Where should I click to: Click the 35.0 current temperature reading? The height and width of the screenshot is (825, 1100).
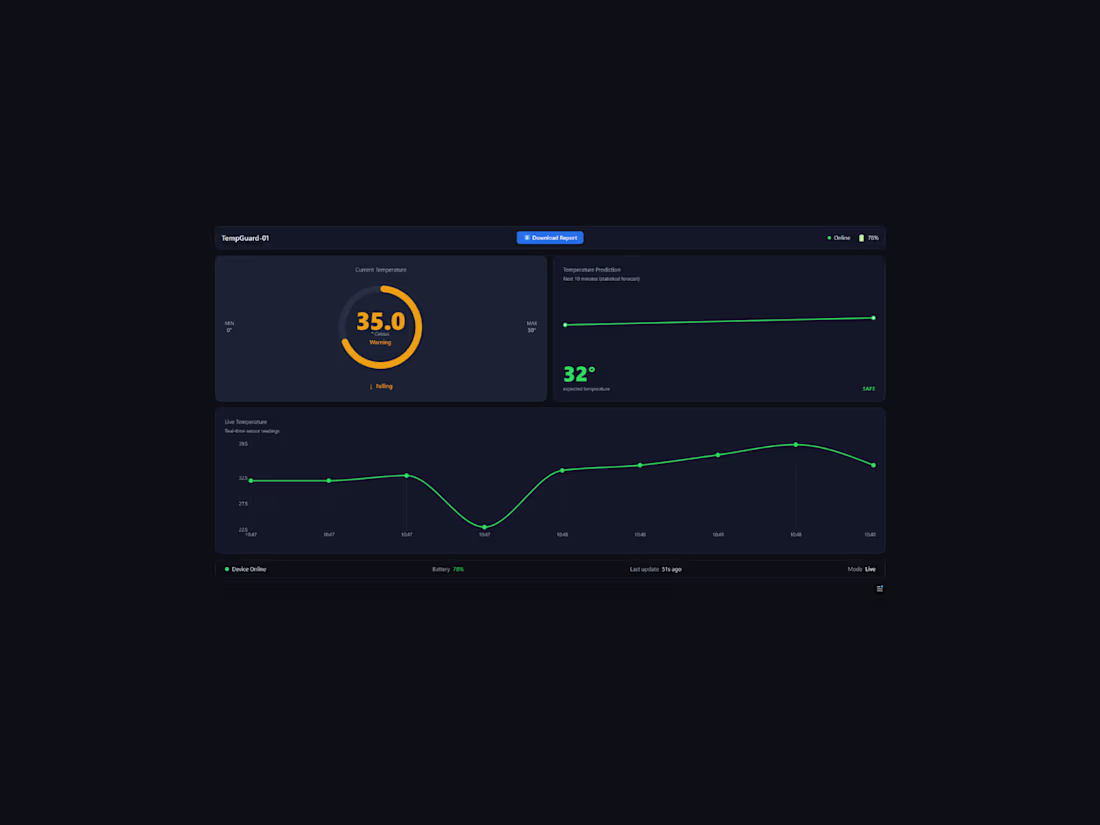pyautogui.click(x=380, y=321)
